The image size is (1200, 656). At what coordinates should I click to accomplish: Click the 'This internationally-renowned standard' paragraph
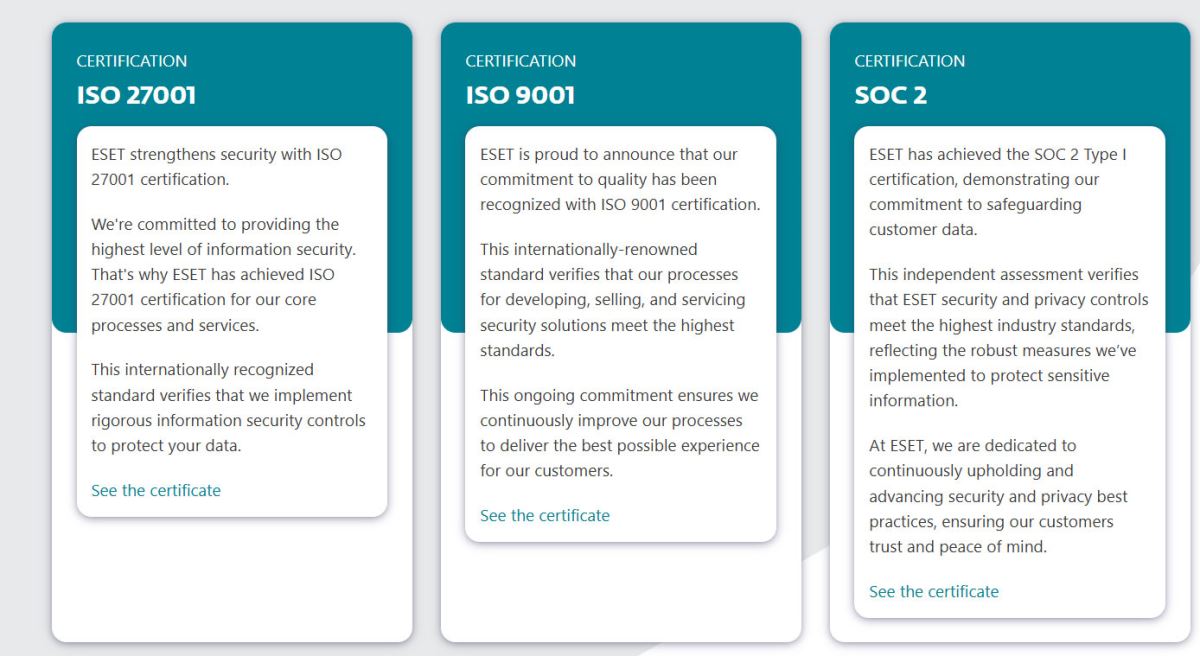coord(613,299)
